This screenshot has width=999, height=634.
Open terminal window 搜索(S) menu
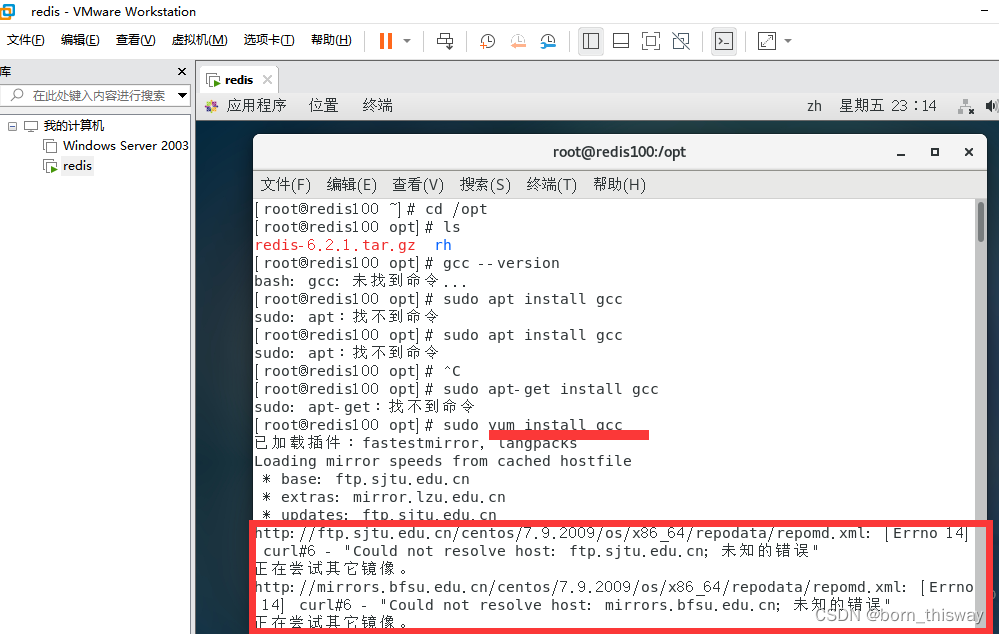485,185
